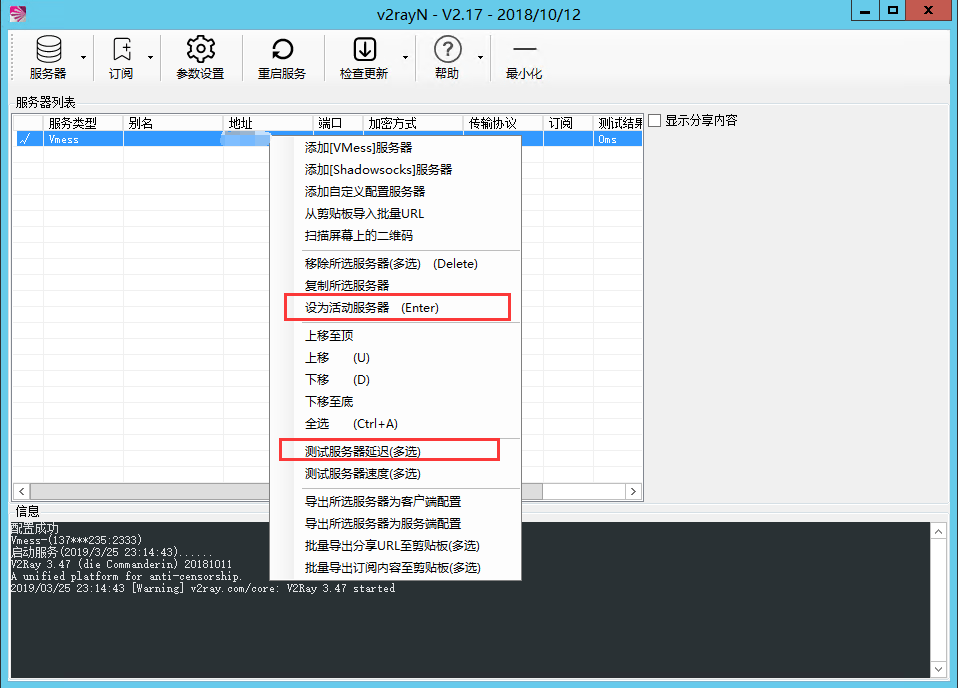Click the 重启服务 restart icon
The width and height of the screenshot is (958, 688).
click(282, 50)
